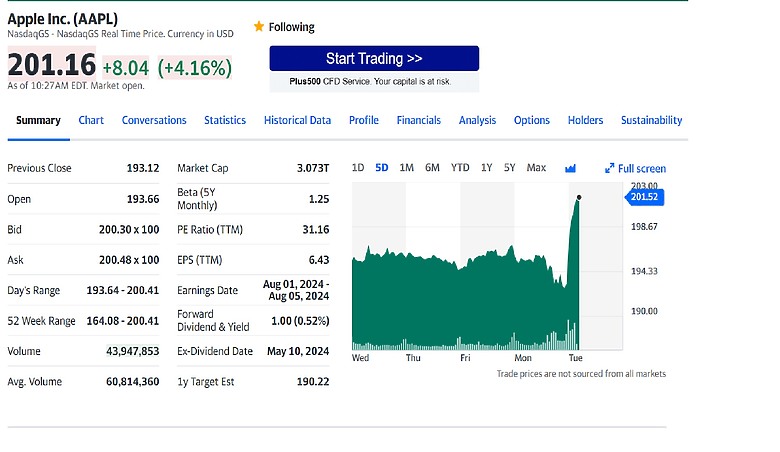Click Previous Close value 193.12
Image resolution: width=780 pixels, height=452 pixels.
pyautogui.click(x=143, y=168)
